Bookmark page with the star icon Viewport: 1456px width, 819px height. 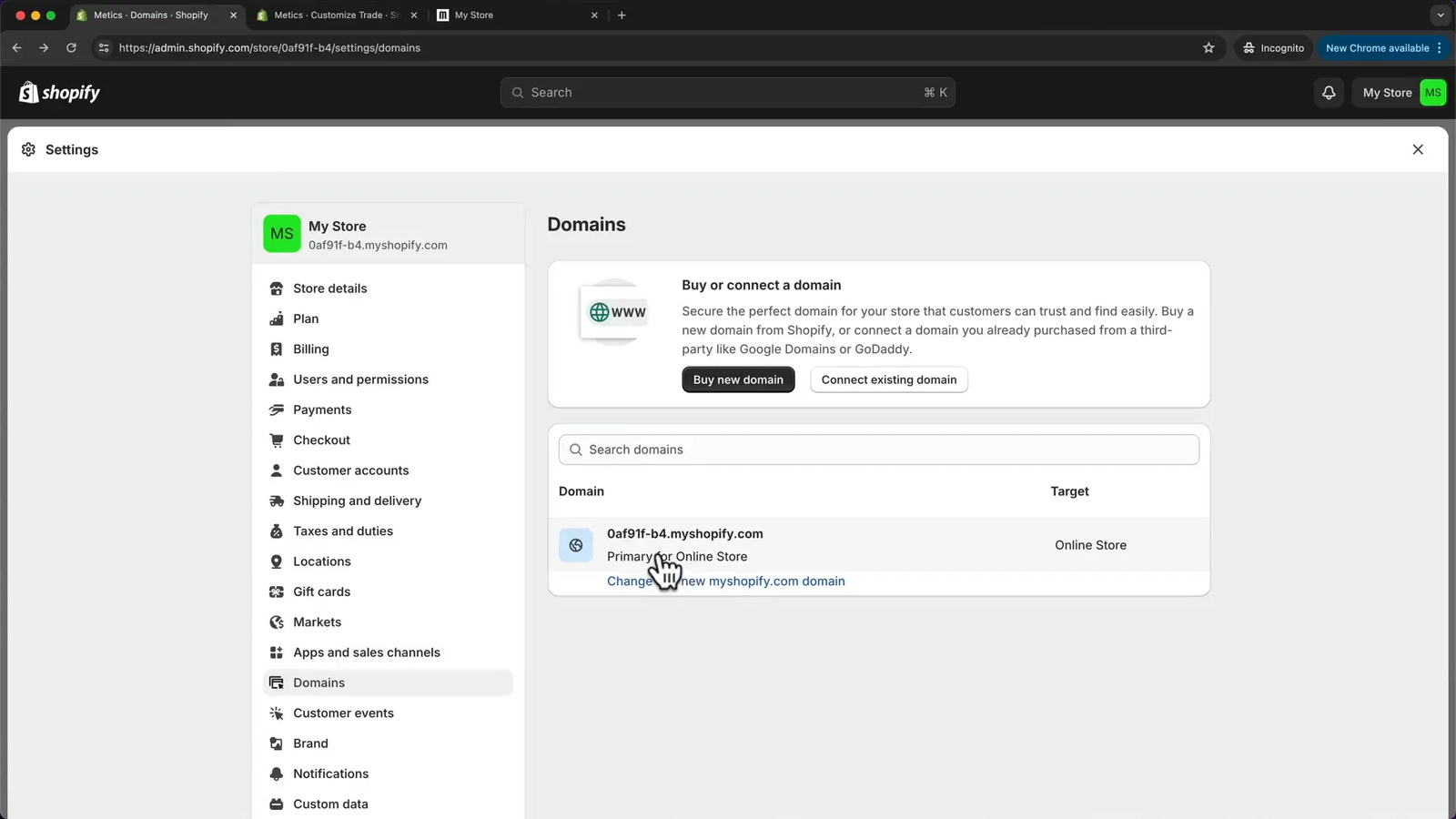1208,48
